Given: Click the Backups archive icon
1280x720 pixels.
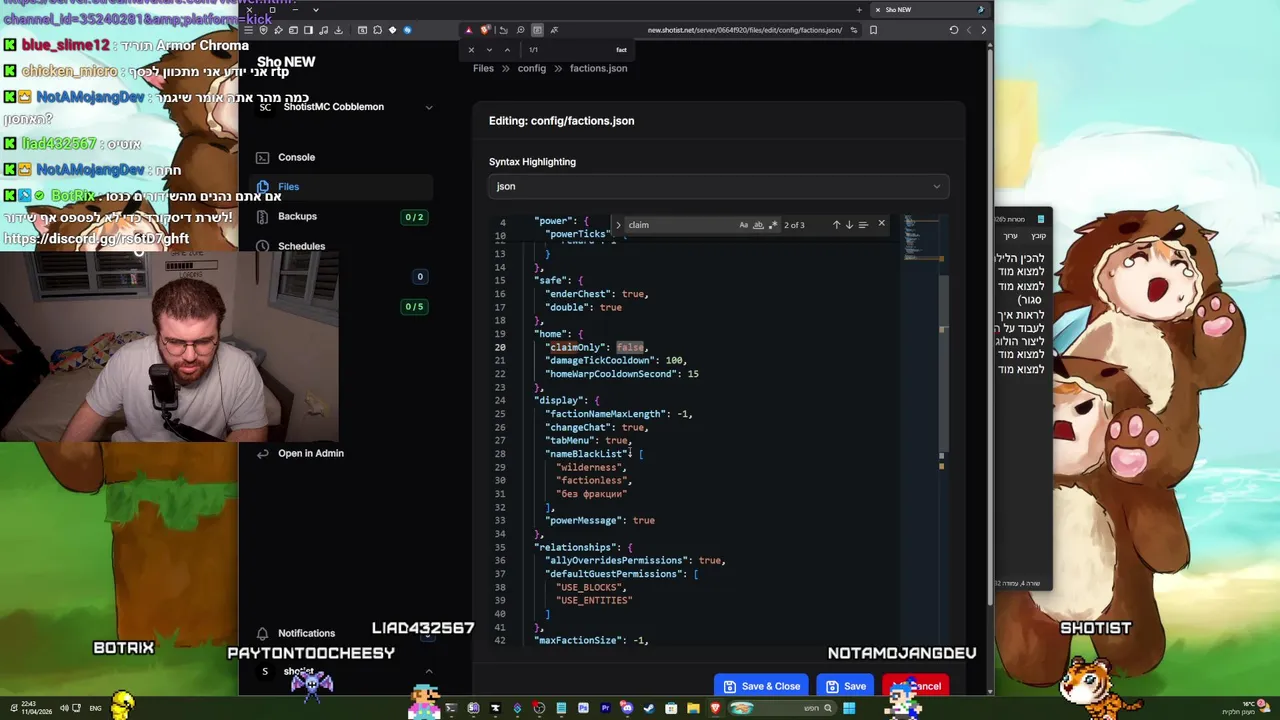Looking at the screenshot, I should coord(262,216).
